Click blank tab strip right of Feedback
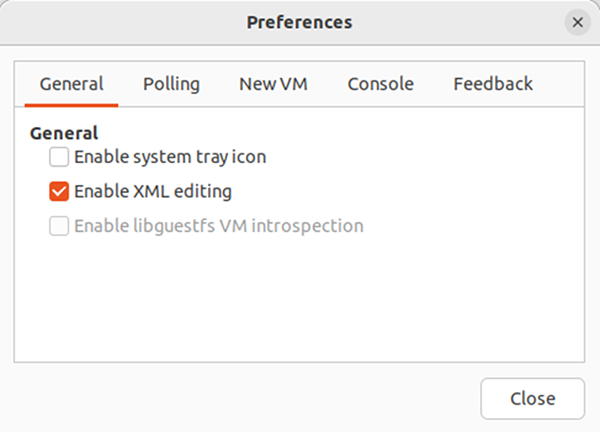The height and width of the screenshot is (432, 600). click(x=564, y=84)
